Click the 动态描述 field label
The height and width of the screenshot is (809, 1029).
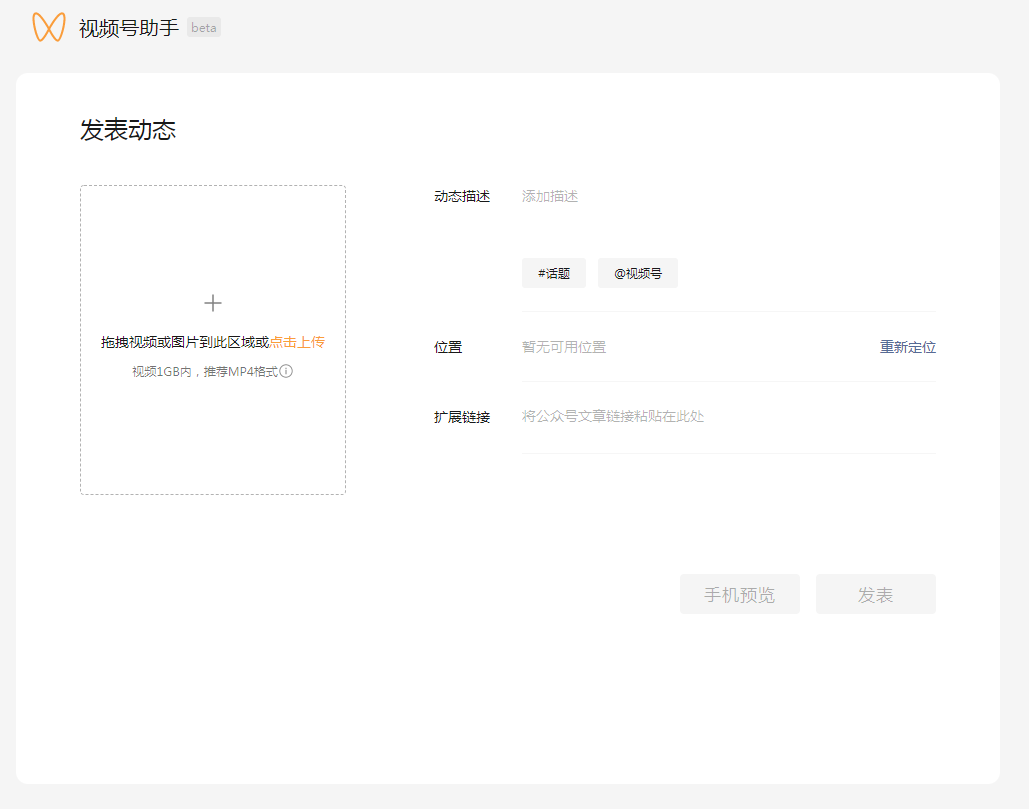point(462,196)
